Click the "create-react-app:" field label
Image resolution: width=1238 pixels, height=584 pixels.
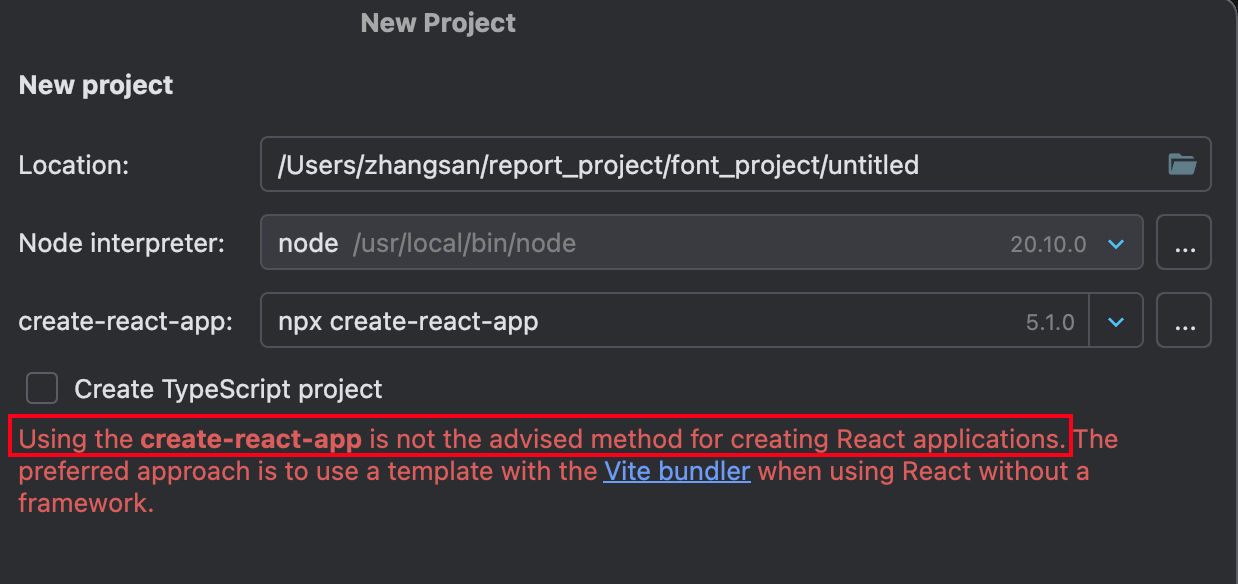[x=126, y=322]
